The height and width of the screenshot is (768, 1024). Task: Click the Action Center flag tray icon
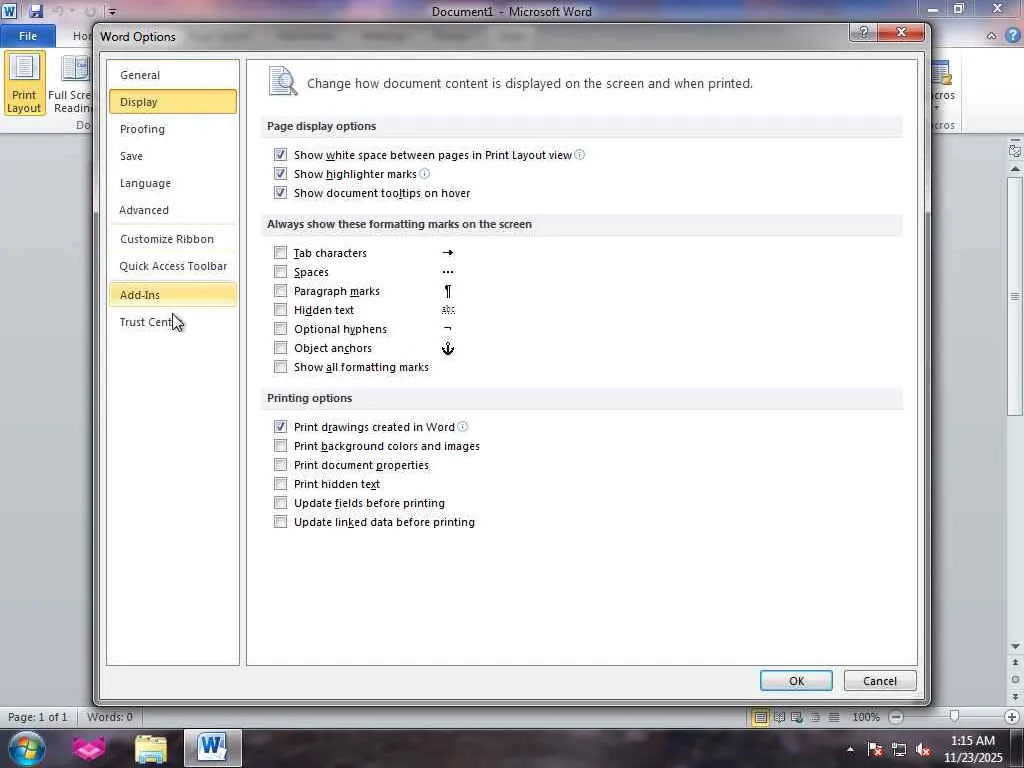(874, 749)
